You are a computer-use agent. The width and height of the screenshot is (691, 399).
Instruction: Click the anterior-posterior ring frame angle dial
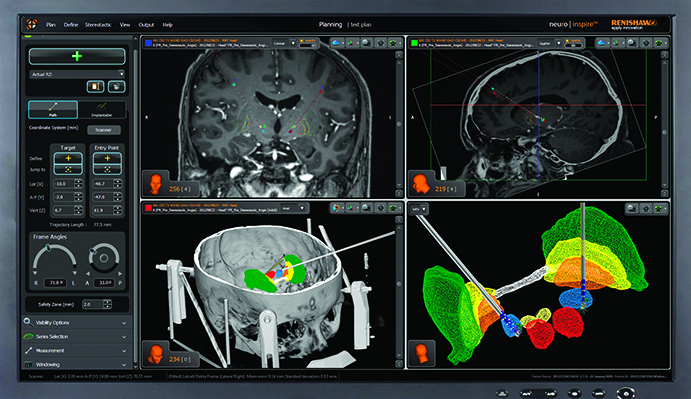click(104, 258)
